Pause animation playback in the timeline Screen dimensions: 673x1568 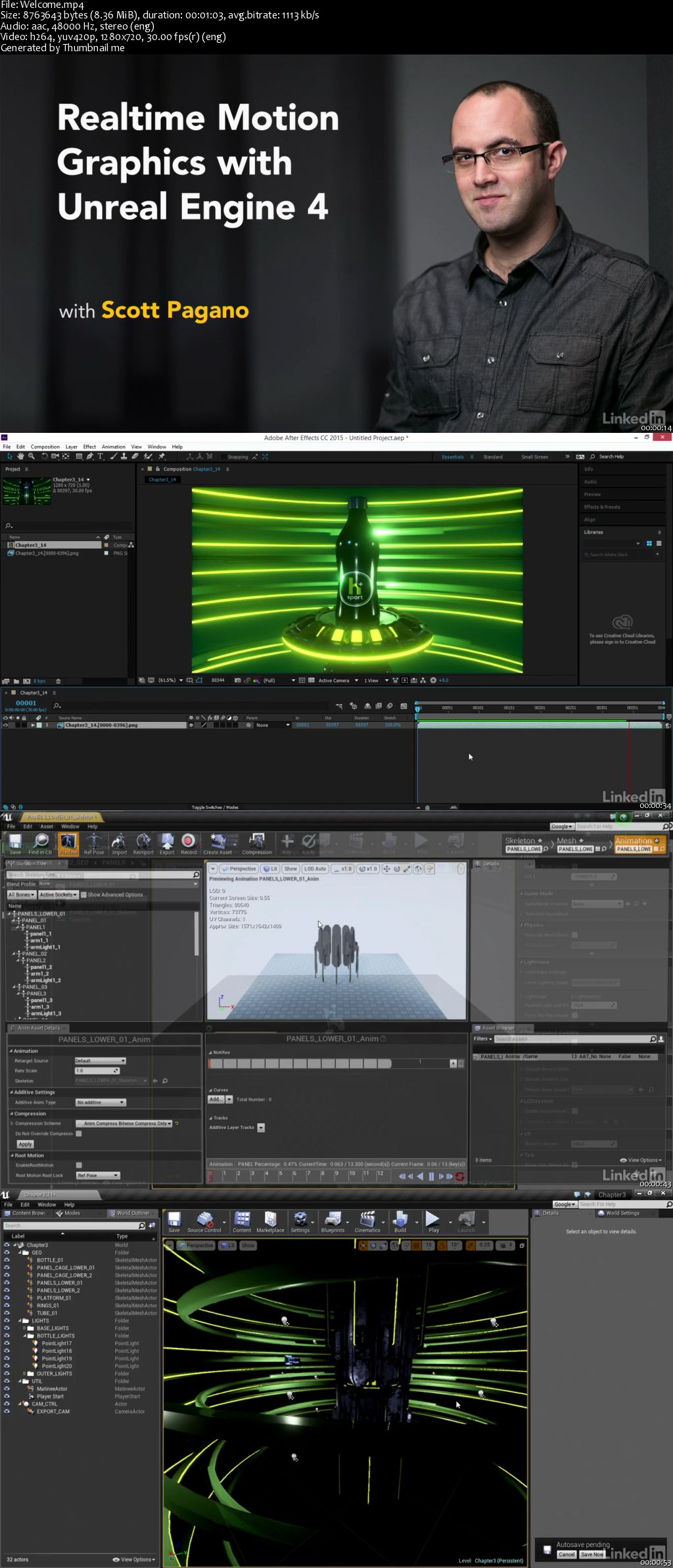(x=431, y=1176)
